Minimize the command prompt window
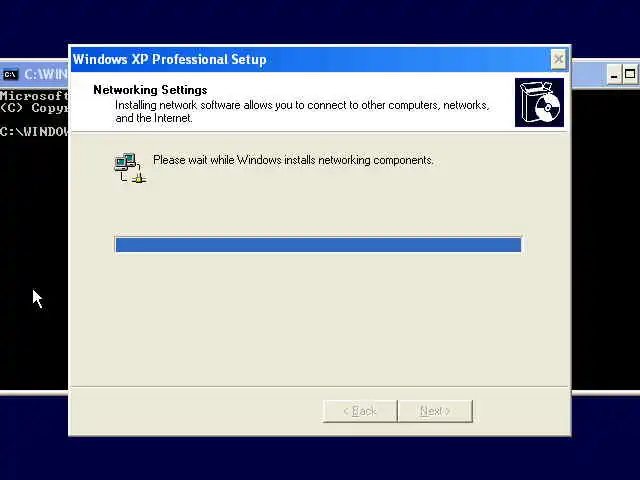The height and width of the screenshot is (480, 640). (x=613, y=75)
